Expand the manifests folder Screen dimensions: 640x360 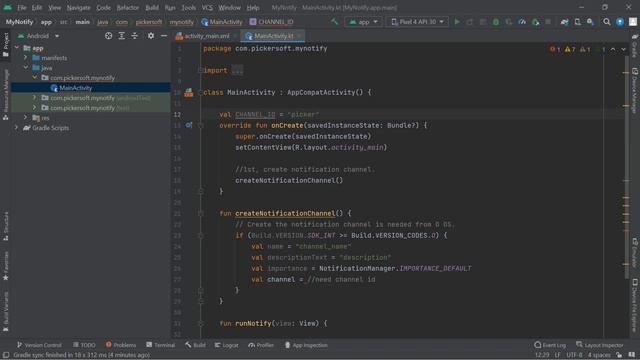pos(25,58)
